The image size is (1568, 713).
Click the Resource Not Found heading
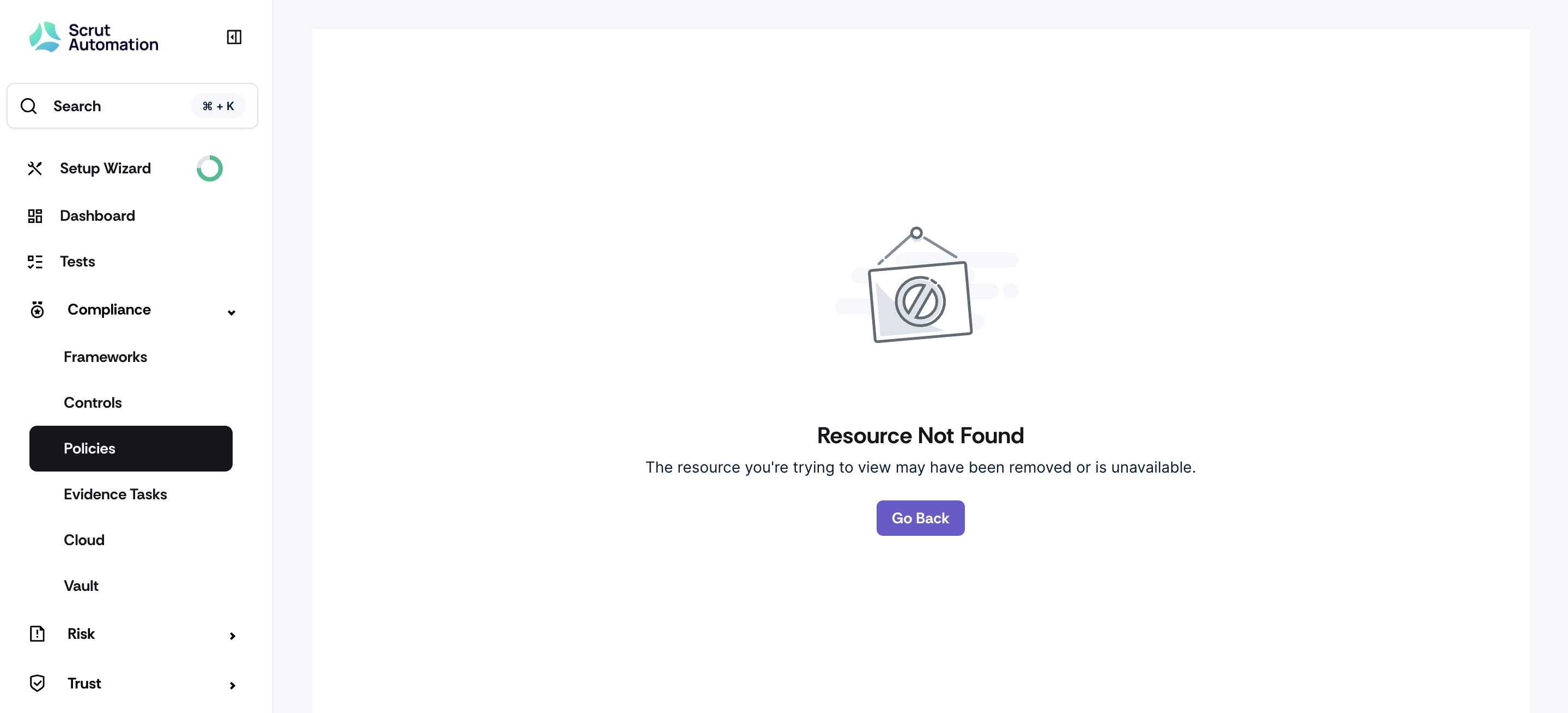pyautogui.click(x=920, y=436)
